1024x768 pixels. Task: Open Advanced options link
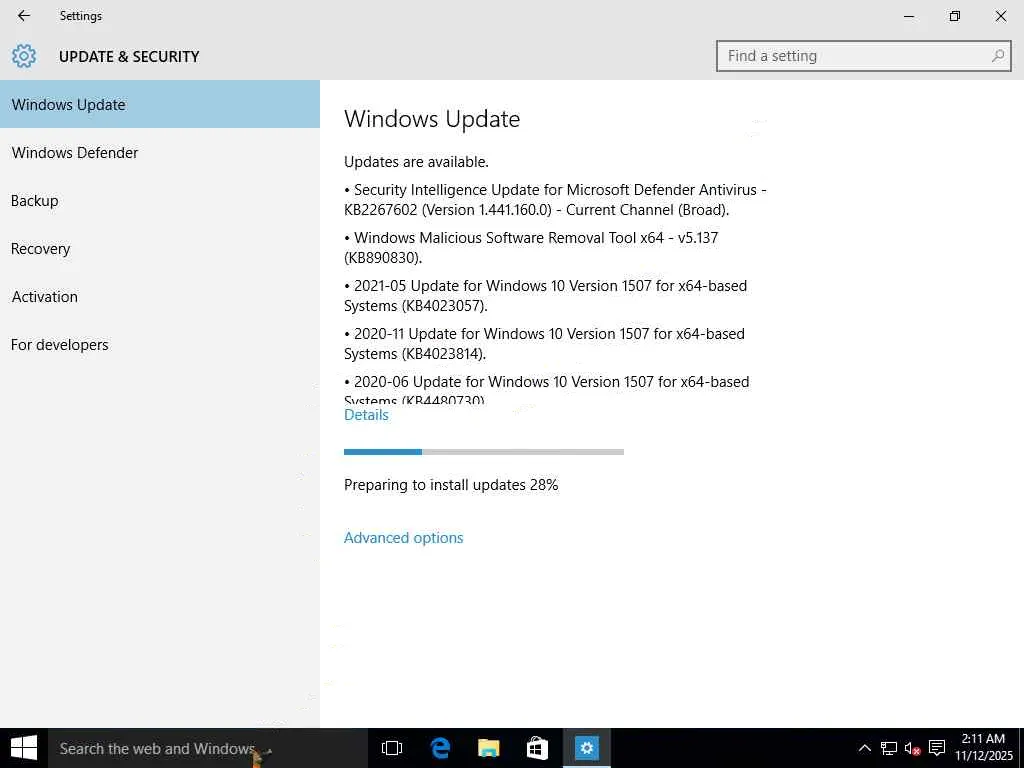pyautogui.click(x=404, y=537)
